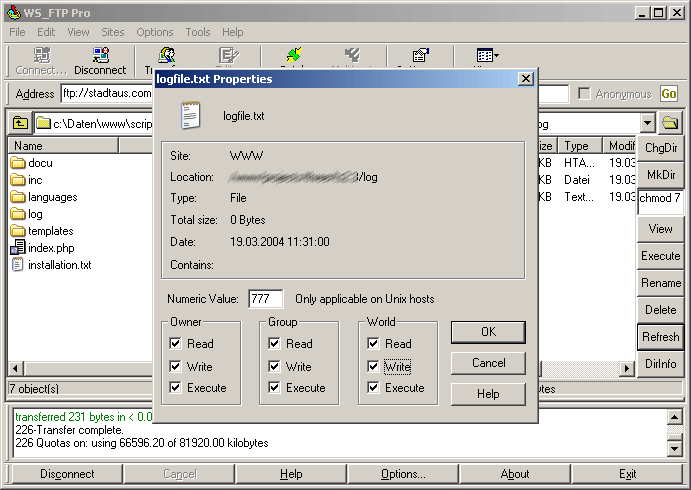The image size is (691, 490).
Task: Click the ChgDir side button
Action: (x=661, y=148)
